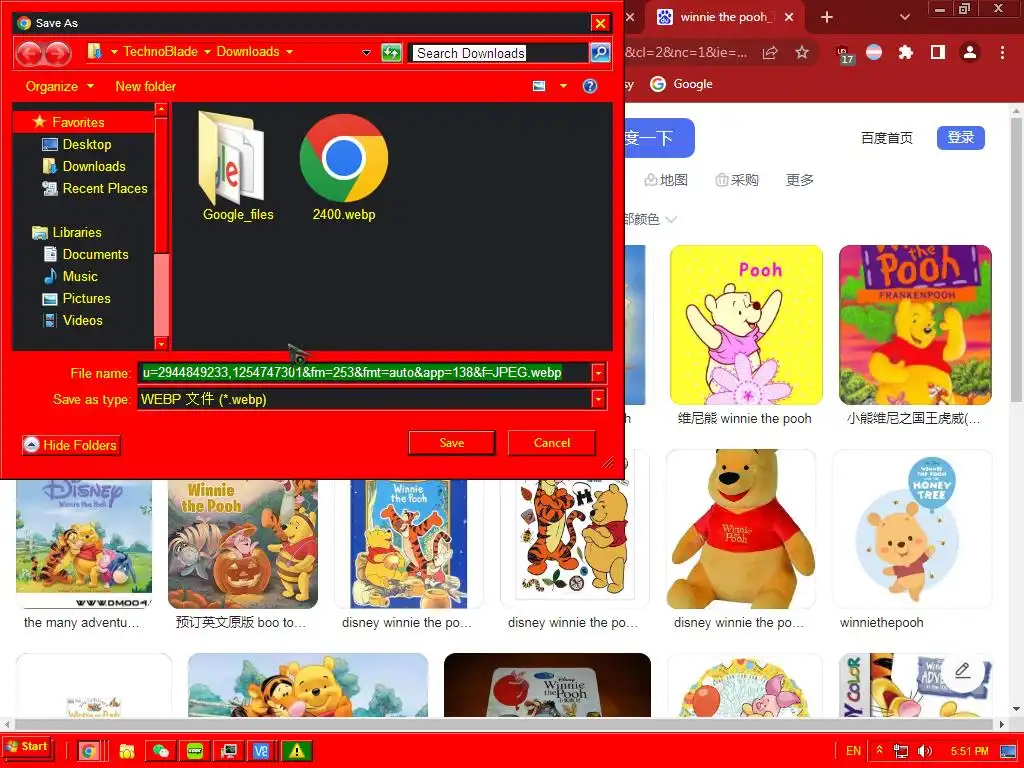This screenshot has width=1024, height=768.
Task: Select Downloads in Favorites
Action: pyautogui.click(x=83, y=167)
